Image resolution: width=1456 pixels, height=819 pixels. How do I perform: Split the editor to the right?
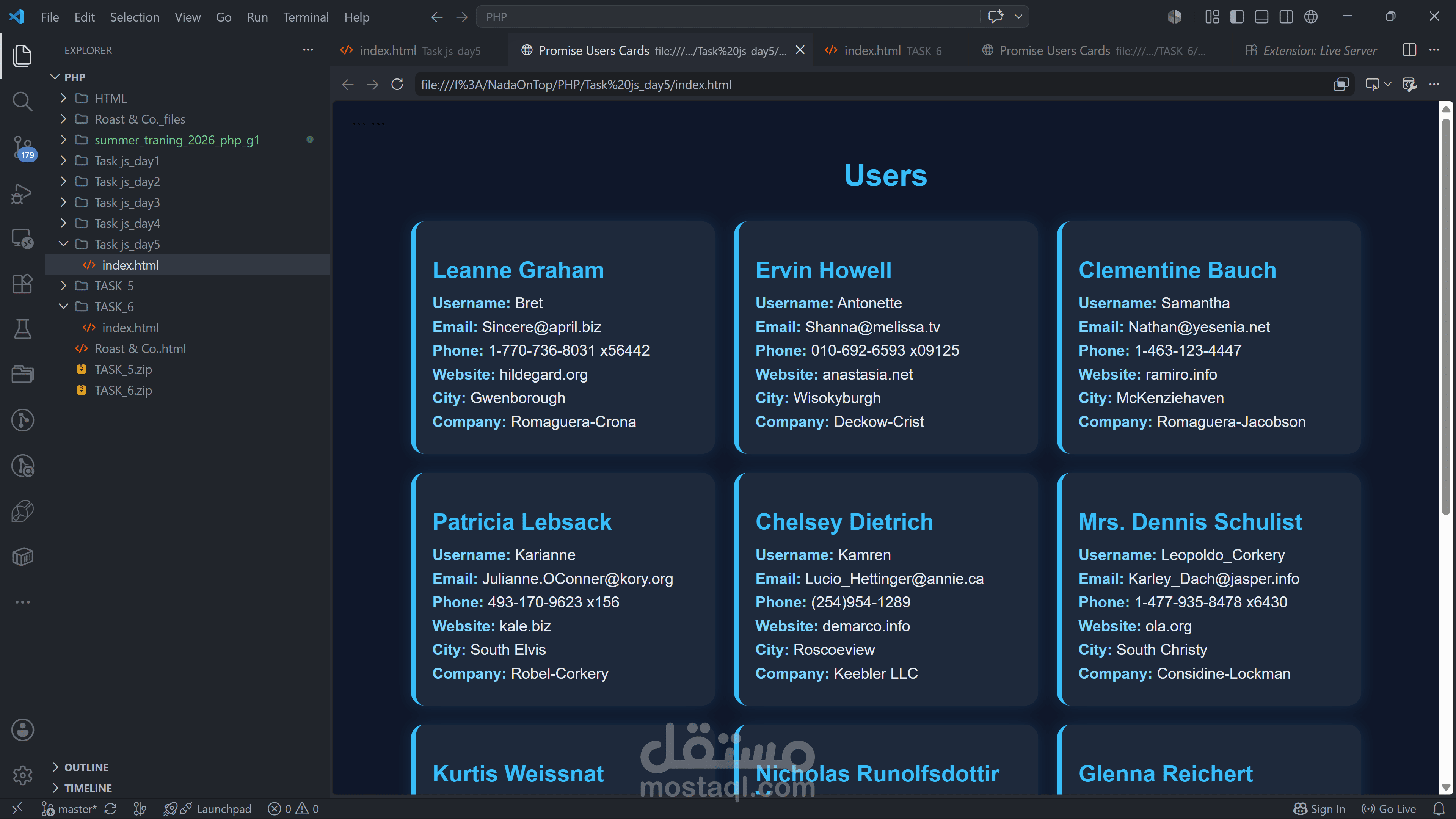pos(1409,50)
